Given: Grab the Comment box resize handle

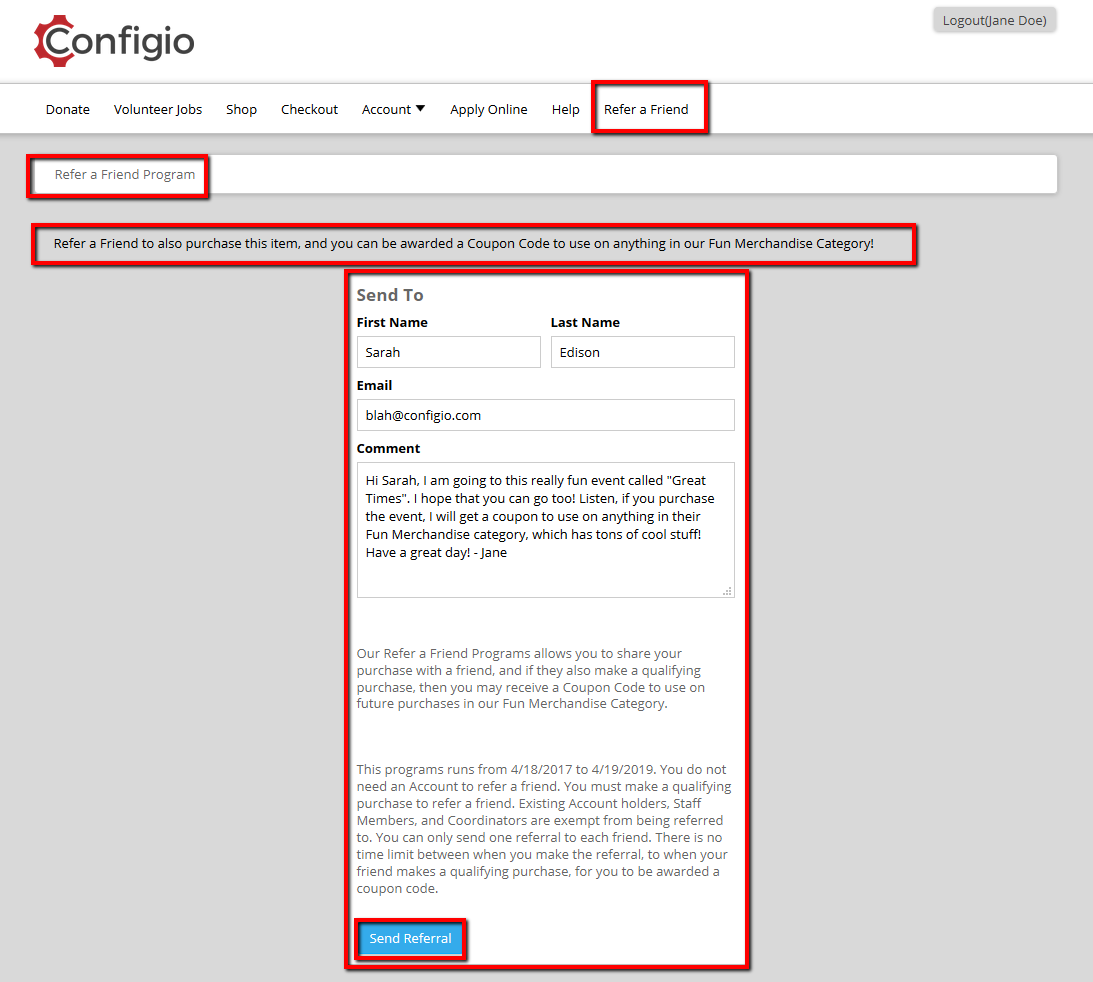Looking at the screenshot, I should 727,591.
